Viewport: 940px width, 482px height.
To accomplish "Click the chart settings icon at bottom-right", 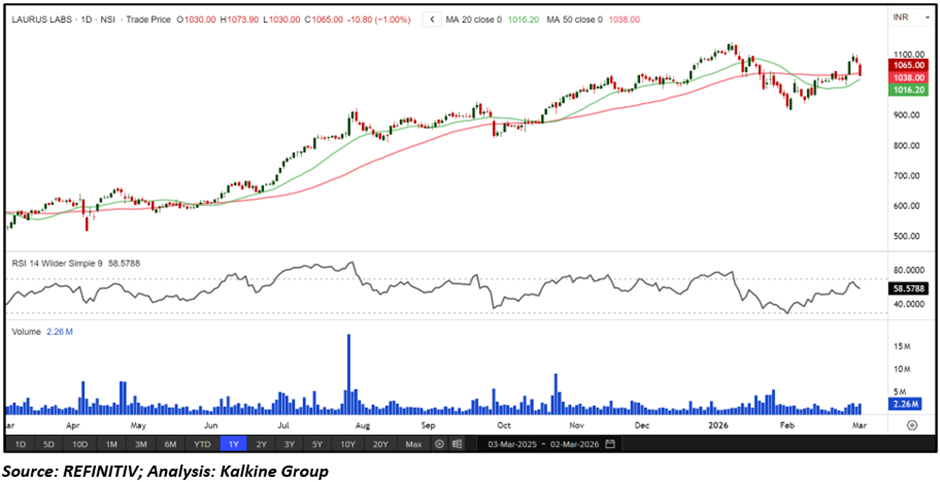I will (912, 424).
